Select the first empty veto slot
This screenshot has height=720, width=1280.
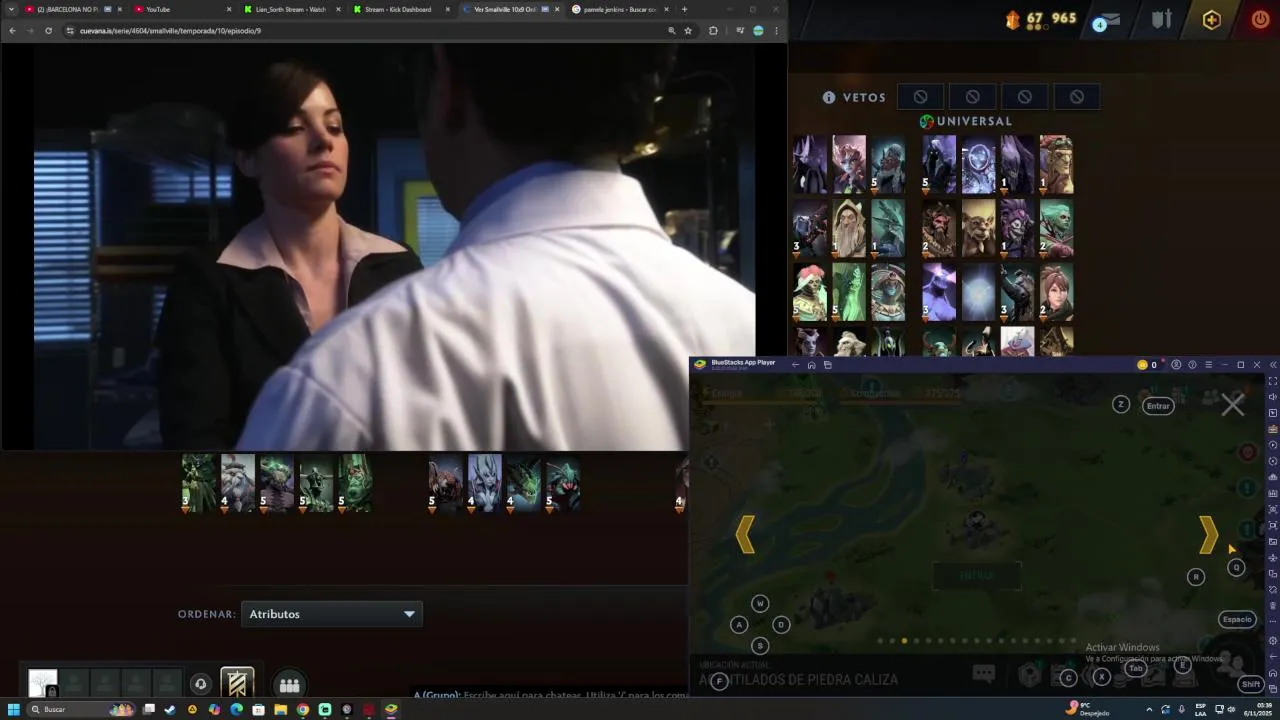click(920, 97)
